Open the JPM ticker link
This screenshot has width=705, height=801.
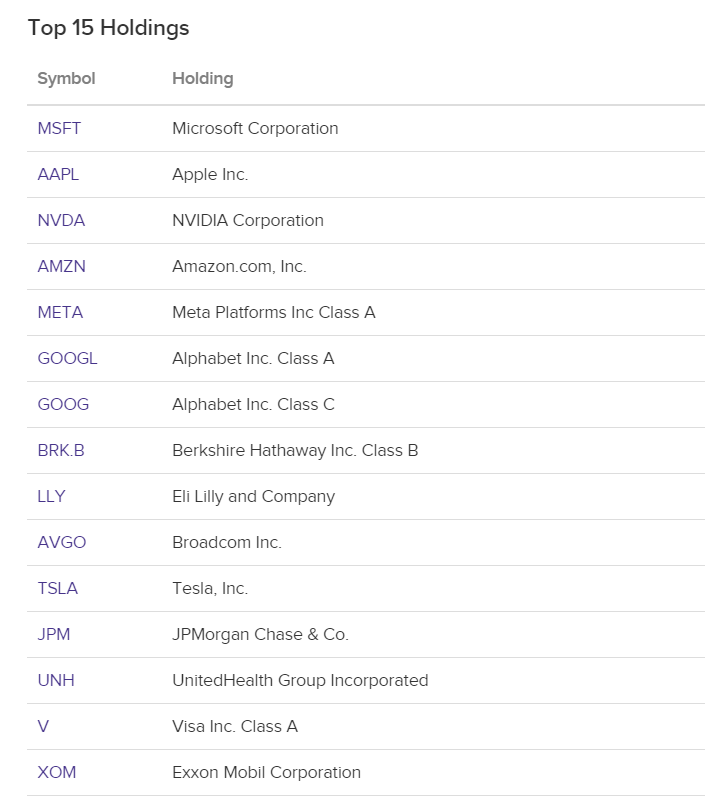click(x=54, y=634)
